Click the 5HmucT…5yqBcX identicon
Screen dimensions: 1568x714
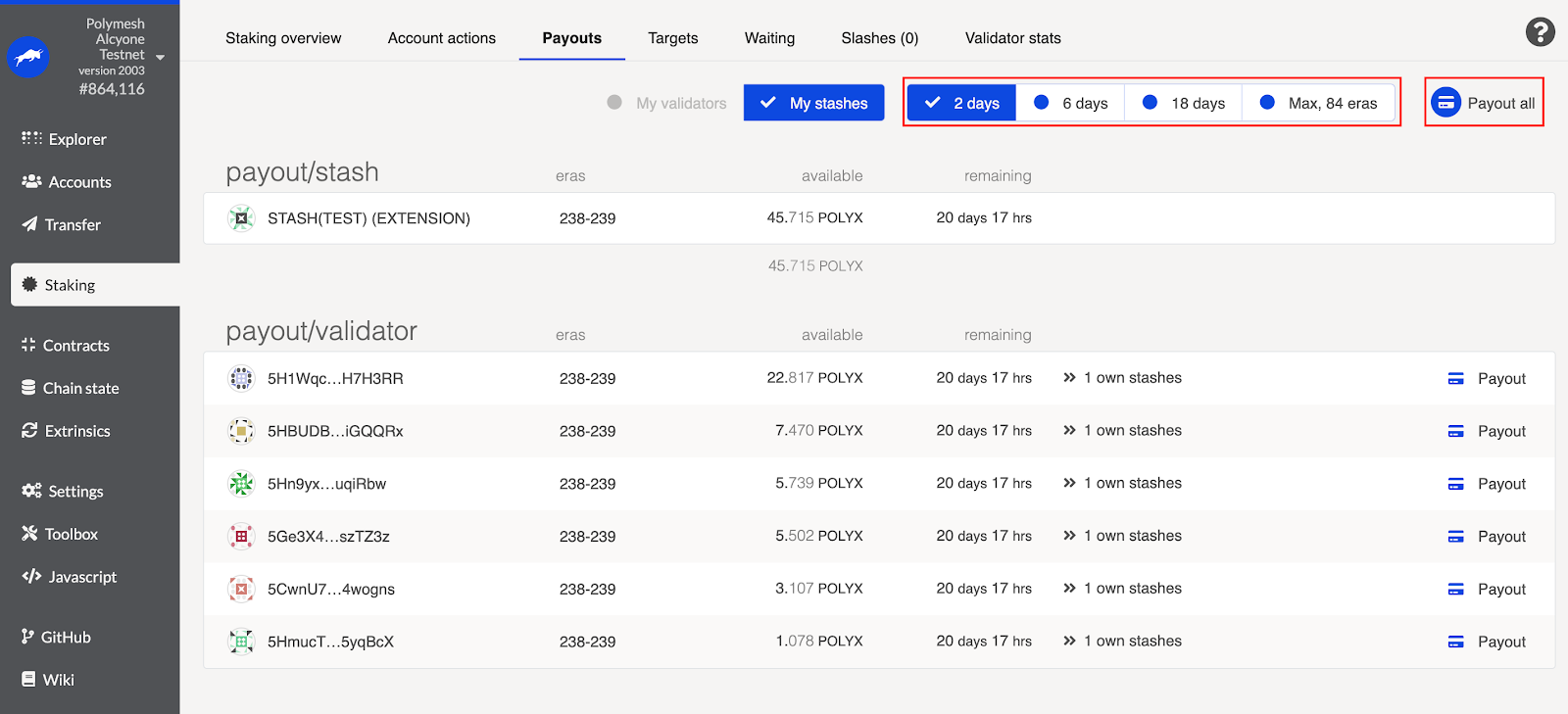pyautogui.click(x=241, y=642)
